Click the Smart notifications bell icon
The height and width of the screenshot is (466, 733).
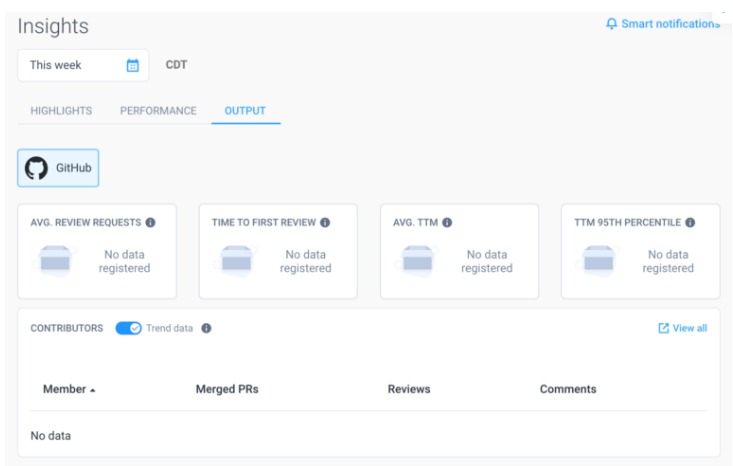pos(612,24)
